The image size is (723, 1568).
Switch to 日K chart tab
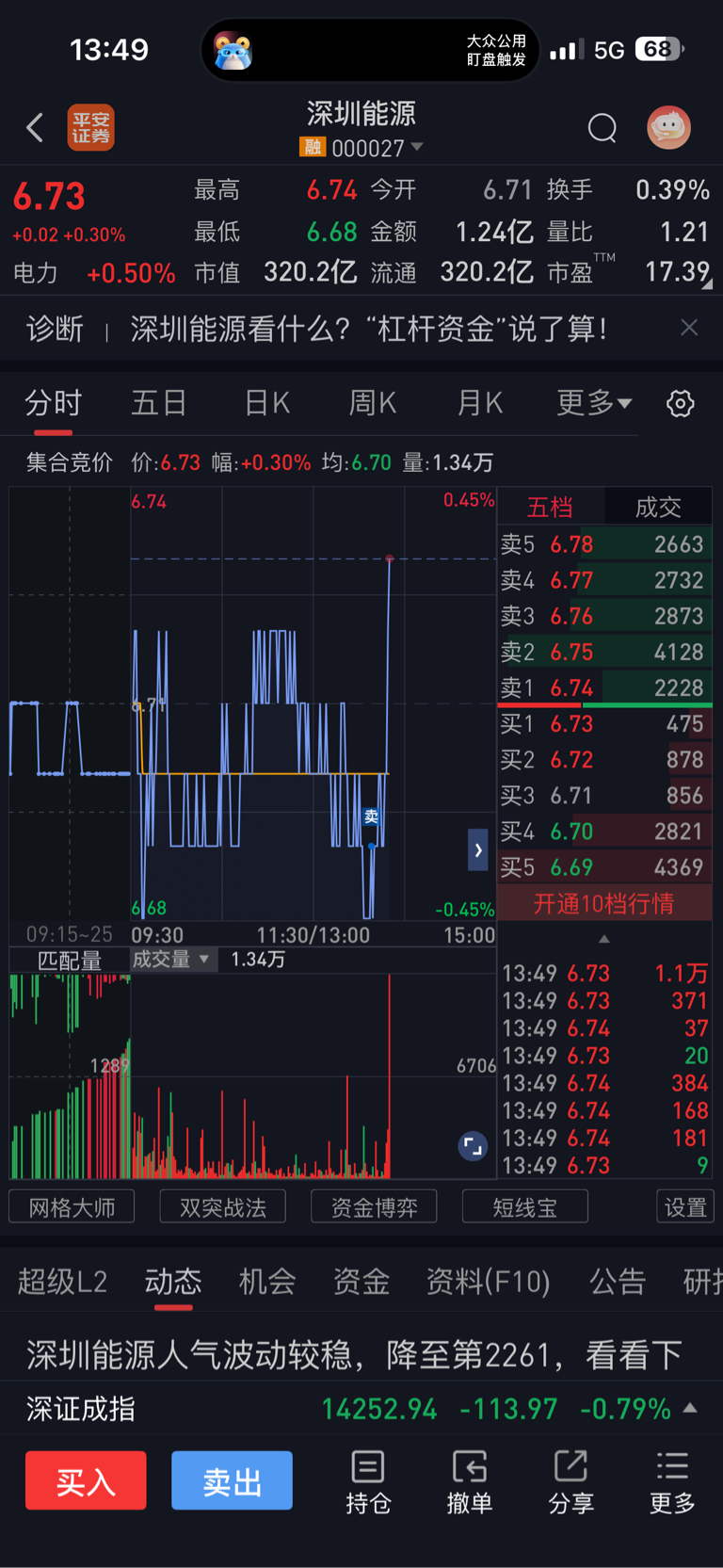pyautogui.click(x=267, y=404)
